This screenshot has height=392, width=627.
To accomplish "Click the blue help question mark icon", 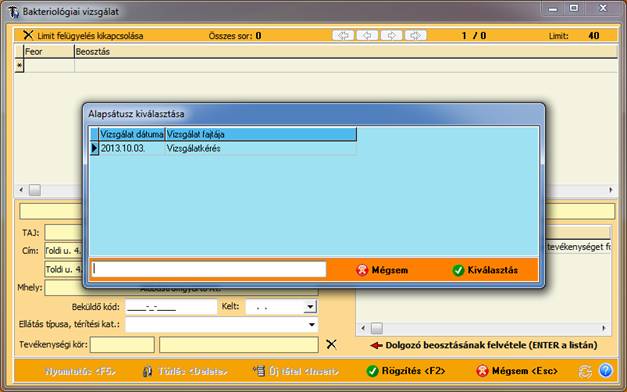I will [605, 370].
